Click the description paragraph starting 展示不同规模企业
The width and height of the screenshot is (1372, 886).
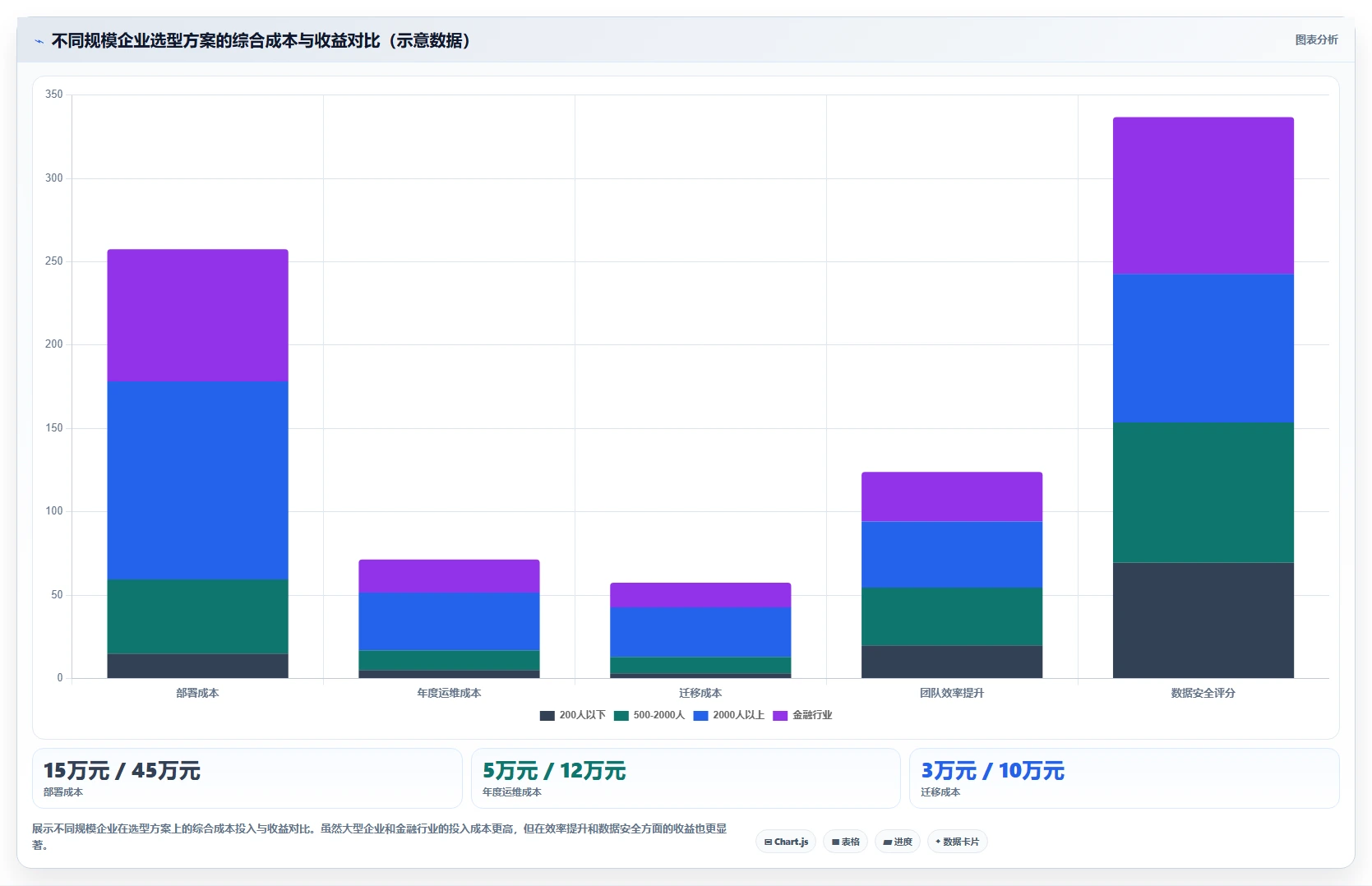[x=380, y=837]
